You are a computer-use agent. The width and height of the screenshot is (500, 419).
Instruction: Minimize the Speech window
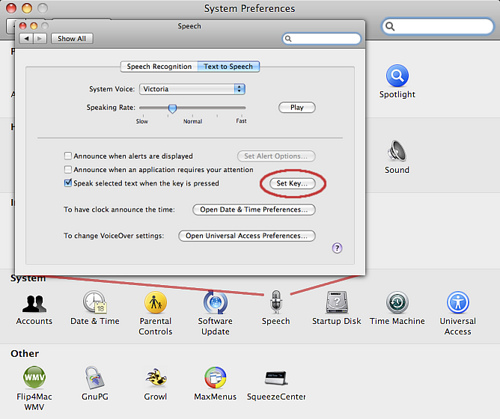point(34,26)
